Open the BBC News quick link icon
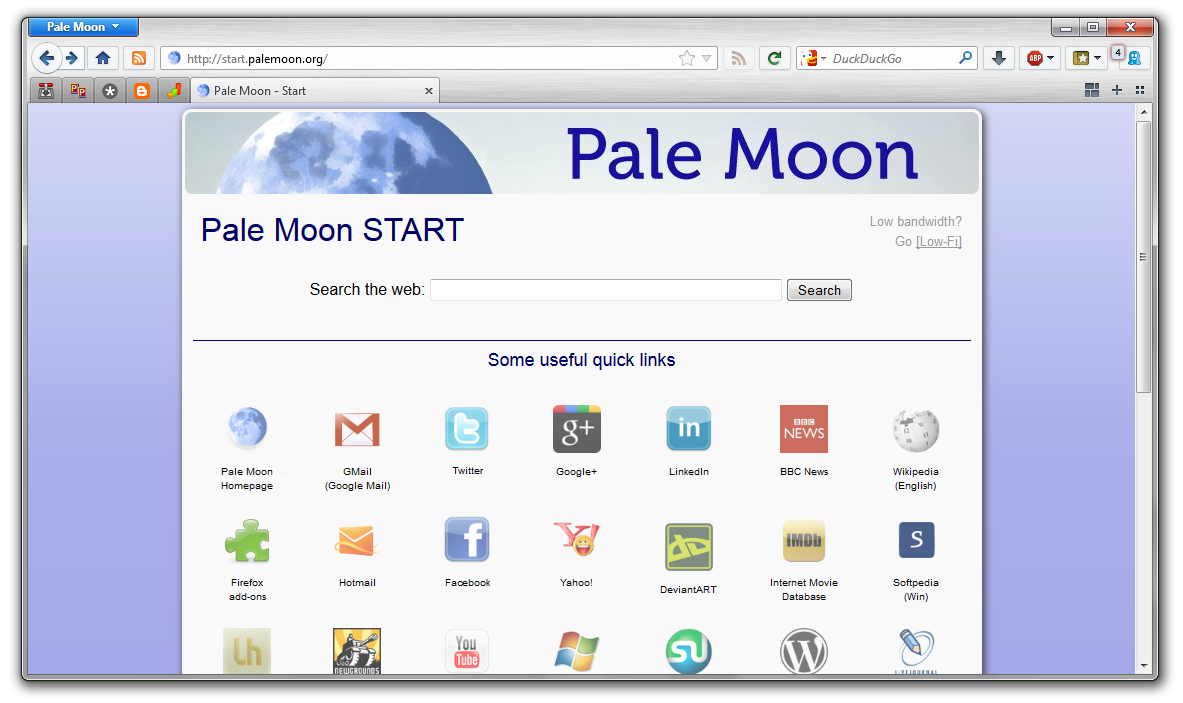The image size is (1183, 703). [x=804, y=429]
